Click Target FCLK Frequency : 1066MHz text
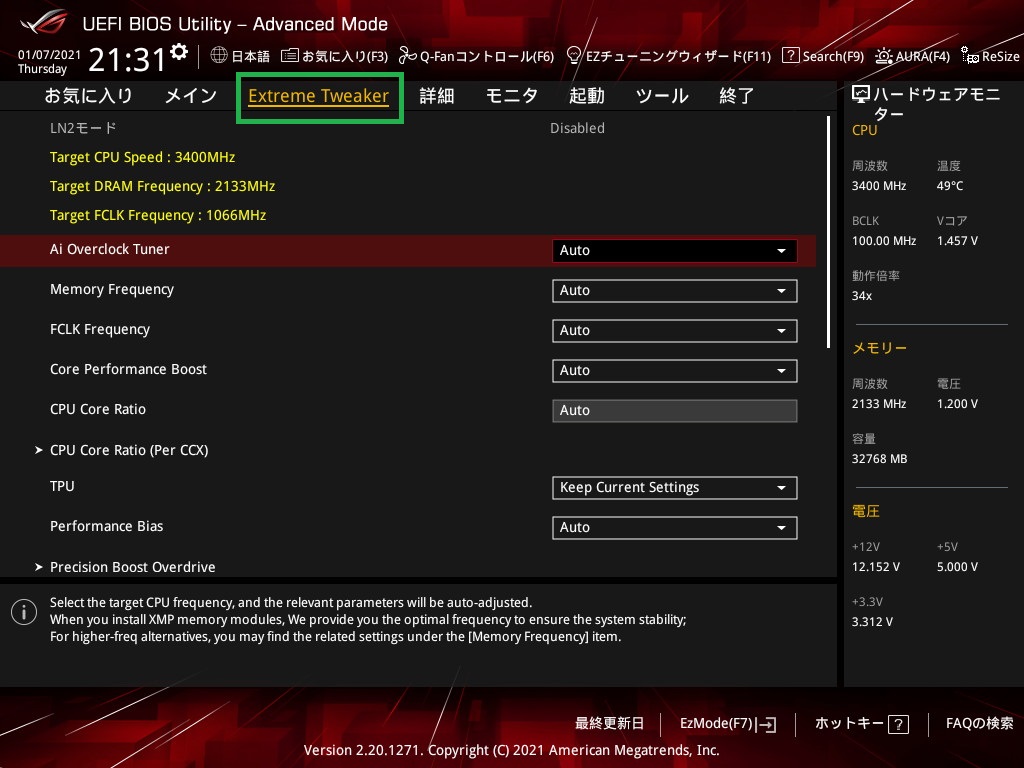Viewport: 1024px width, 768px height. pyautogui.click(x=158, y=215)
